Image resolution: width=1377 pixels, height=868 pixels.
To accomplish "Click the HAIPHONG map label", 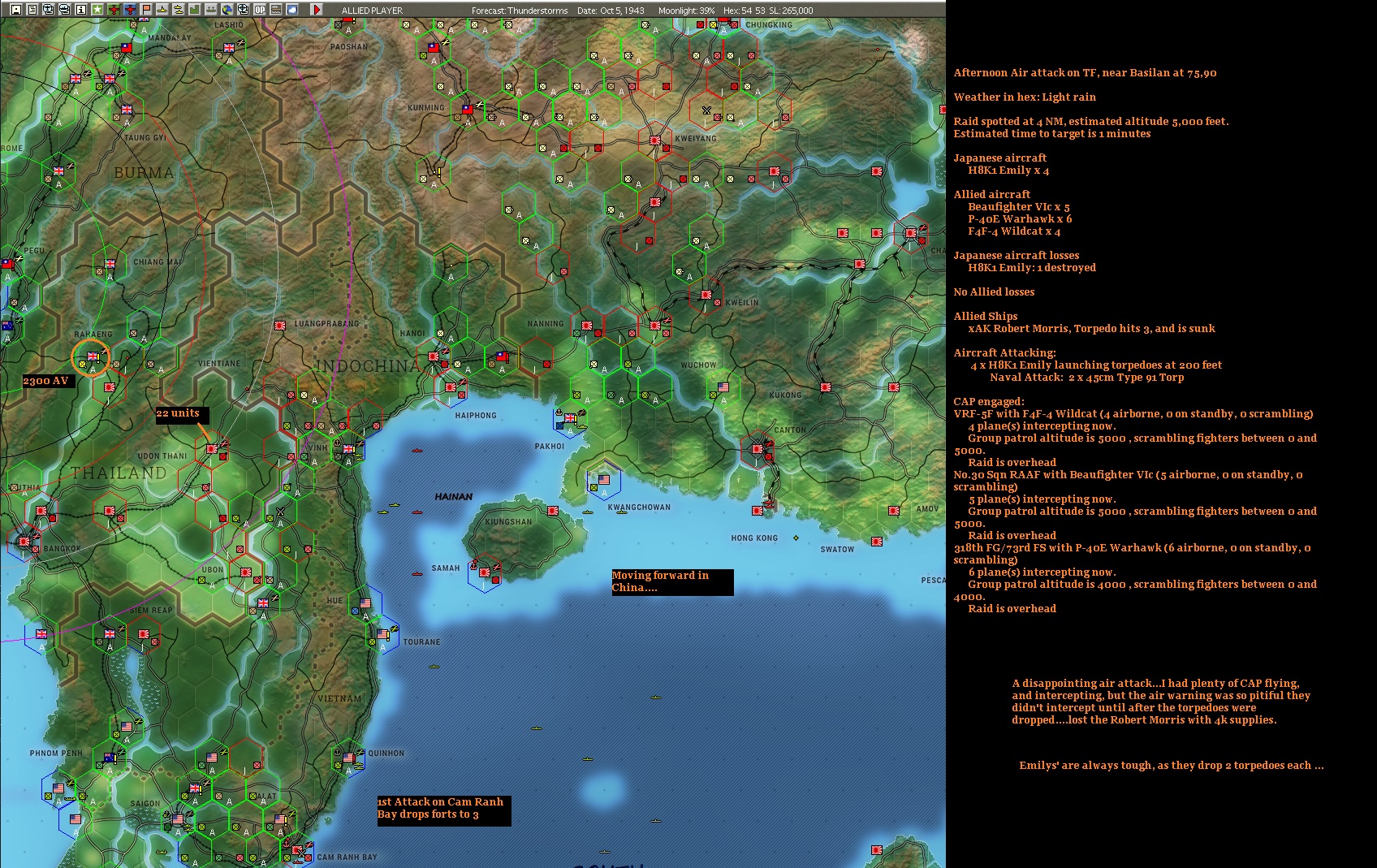I will tap(476, 416).
